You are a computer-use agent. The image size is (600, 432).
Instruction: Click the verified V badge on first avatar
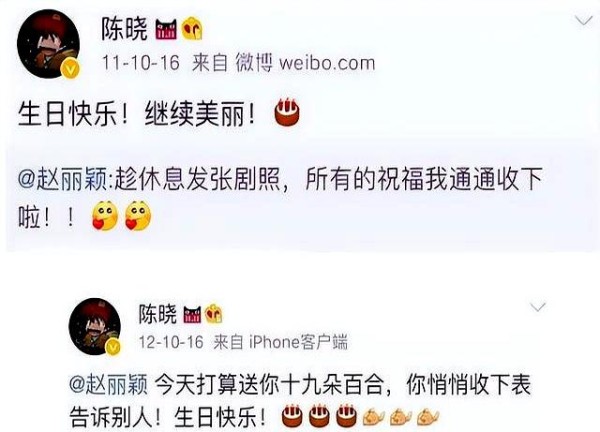point(70,69)
